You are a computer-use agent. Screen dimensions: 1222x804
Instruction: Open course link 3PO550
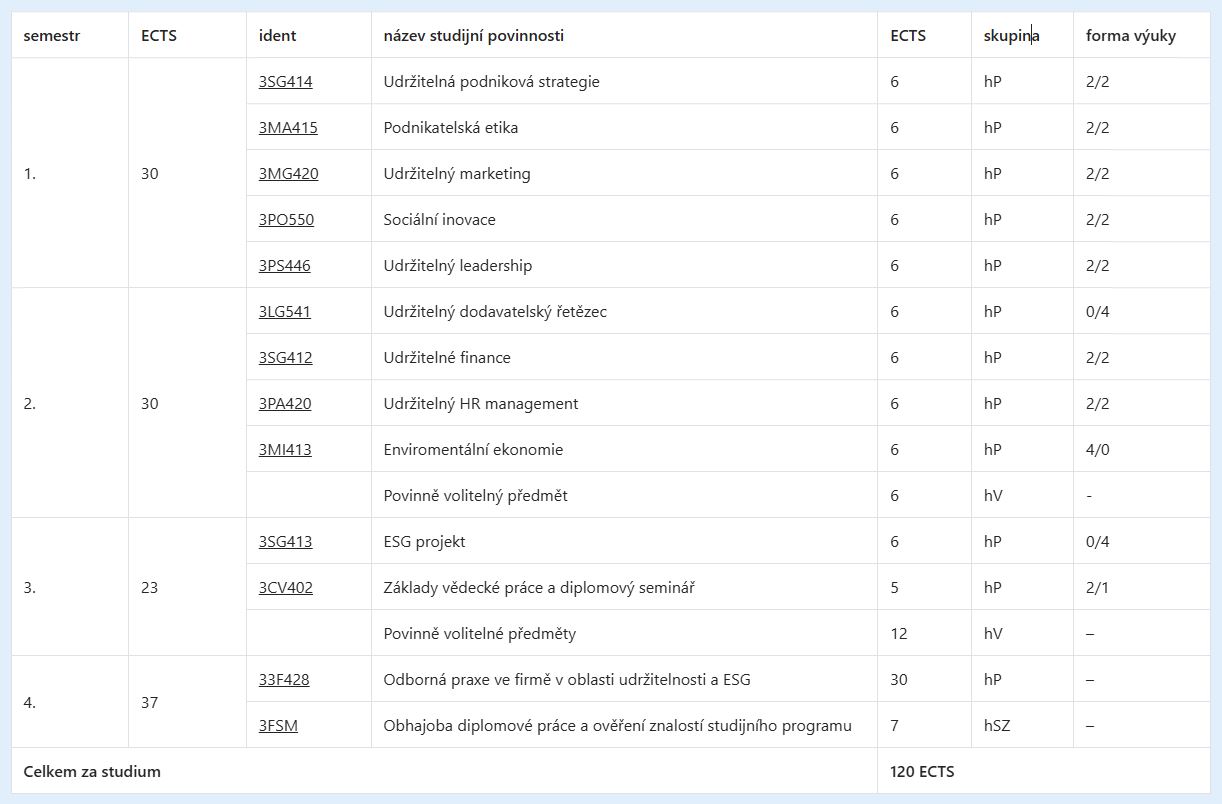(286, 220)
